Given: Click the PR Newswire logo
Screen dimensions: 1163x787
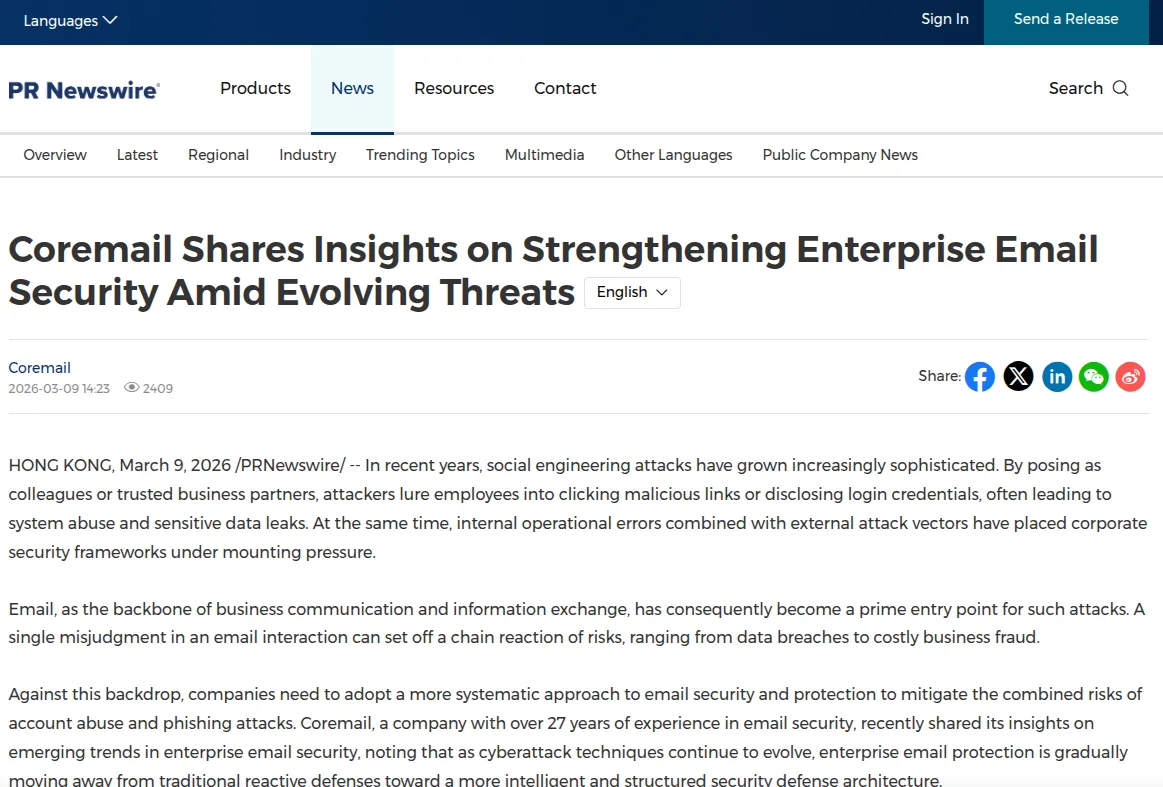Looking at the screenshot, I should tap(84, 90).
